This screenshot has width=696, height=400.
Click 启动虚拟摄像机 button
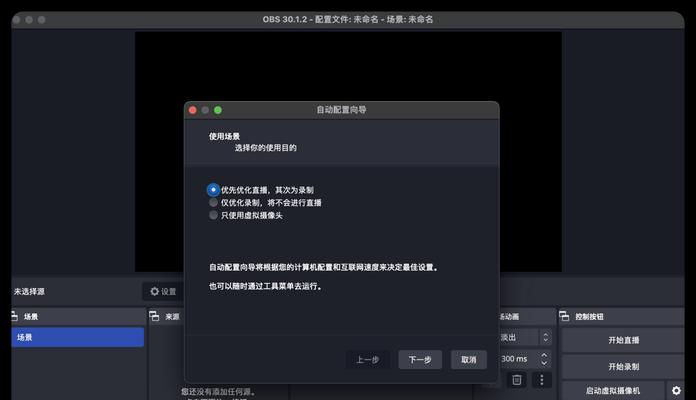pos(613,391)
